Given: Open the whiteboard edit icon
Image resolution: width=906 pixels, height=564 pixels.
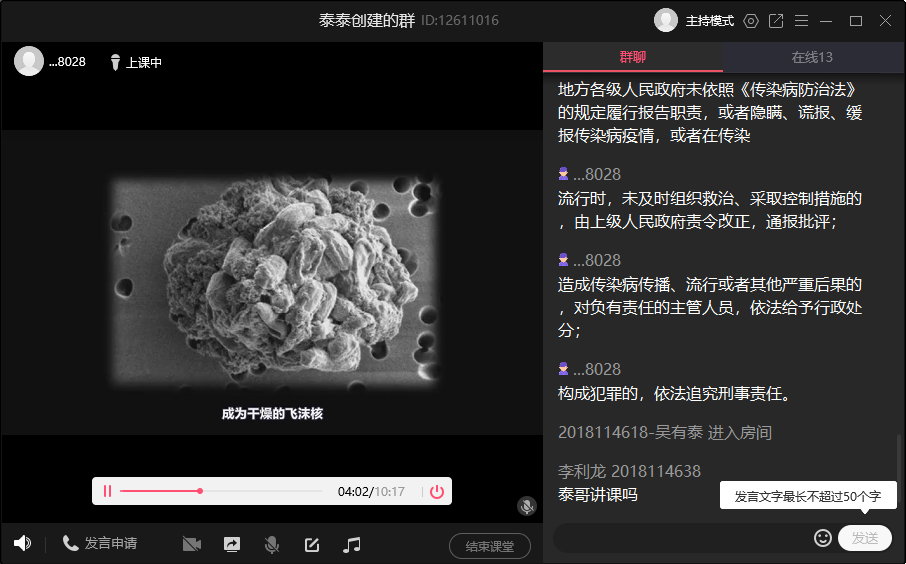Looking at the screenshot, I should click(312, 544).
